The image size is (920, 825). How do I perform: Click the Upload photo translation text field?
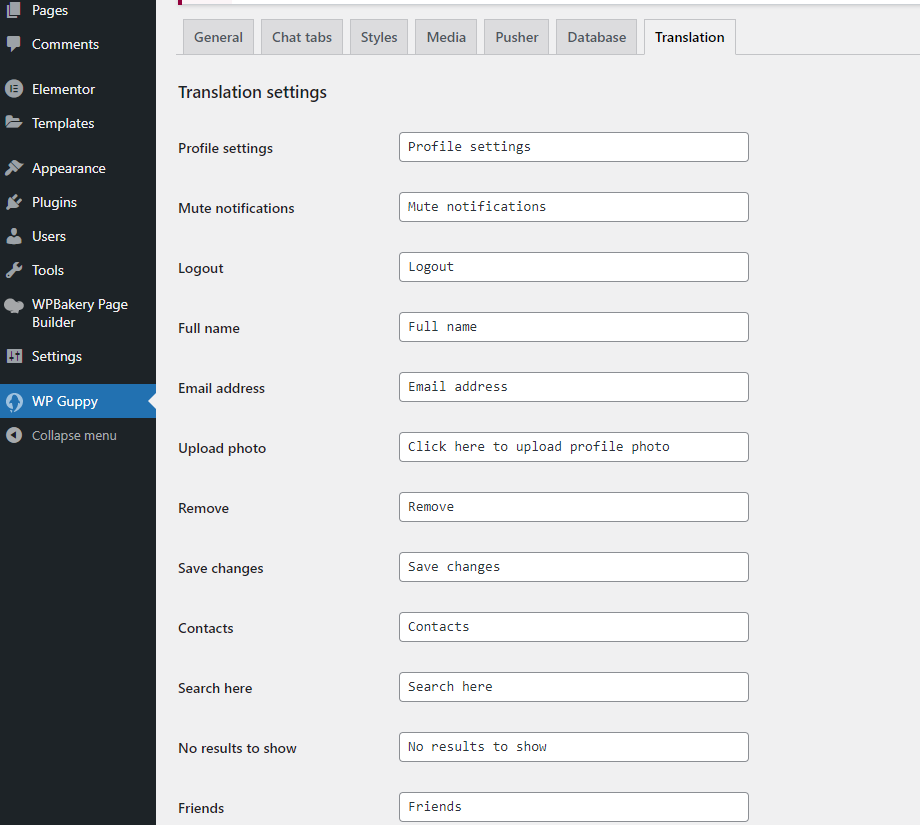click(573, 447)
